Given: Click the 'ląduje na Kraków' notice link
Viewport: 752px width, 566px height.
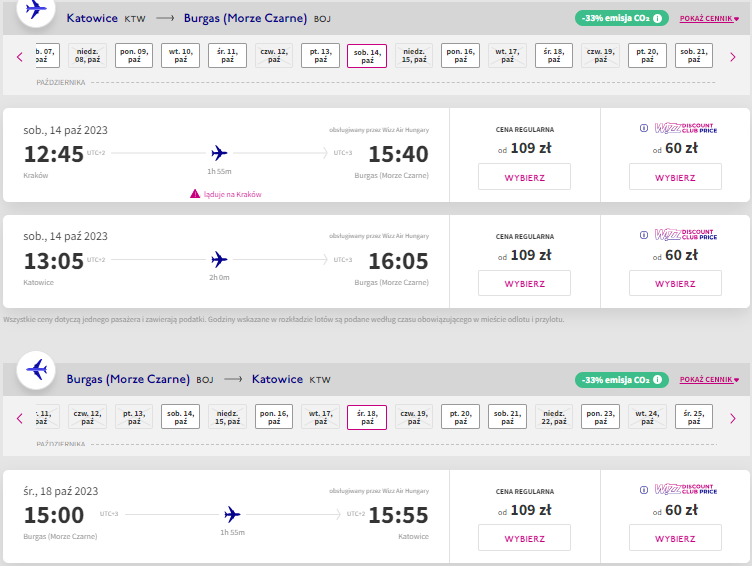Looking at the screenshot, I should 233,194.
